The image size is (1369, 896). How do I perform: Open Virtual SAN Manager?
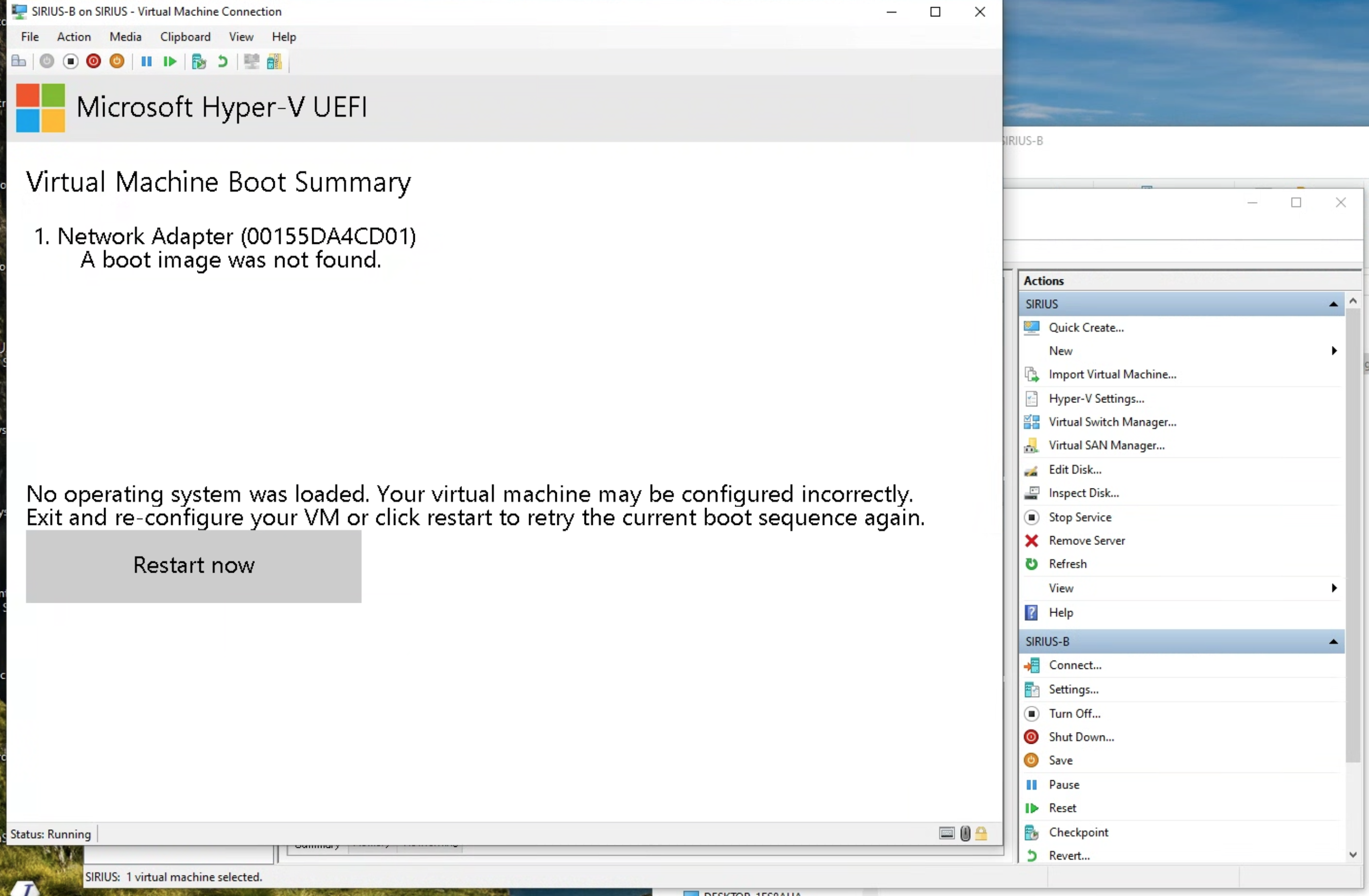point(1106,446)
